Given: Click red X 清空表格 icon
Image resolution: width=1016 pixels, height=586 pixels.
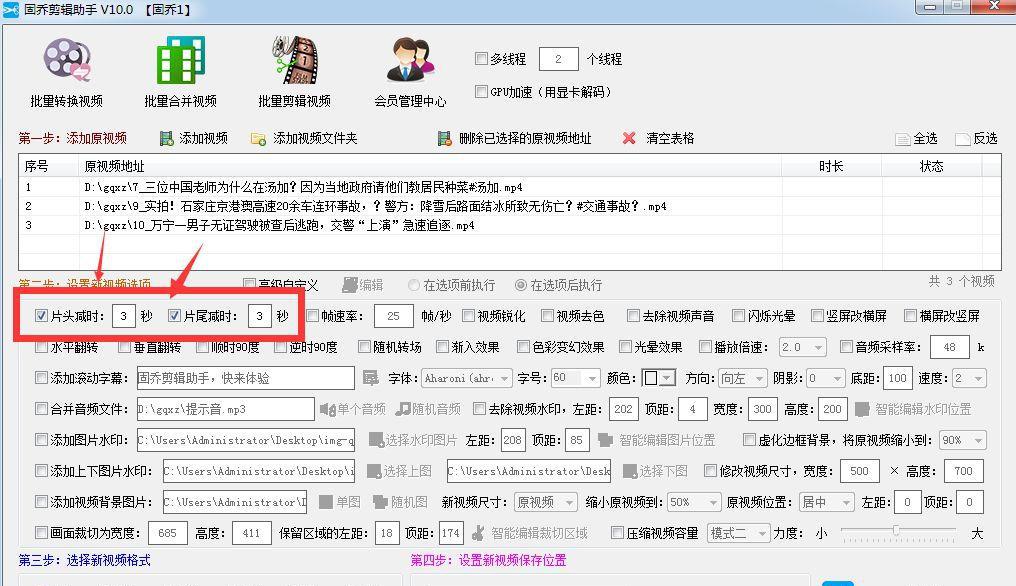Looking at the screenshot, I should [x=629, y=138].
